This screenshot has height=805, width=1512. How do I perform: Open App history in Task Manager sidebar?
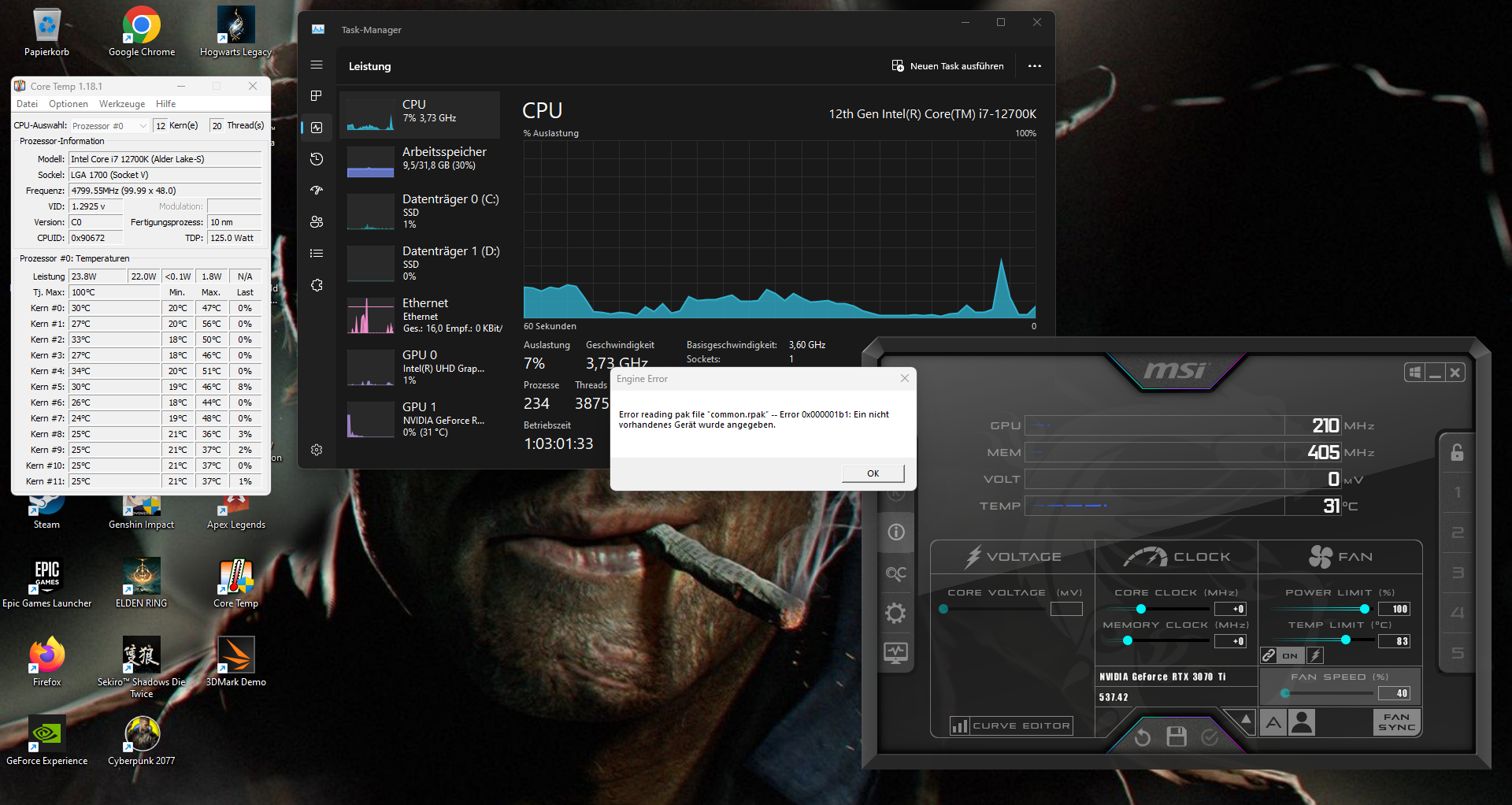point(317,159)
